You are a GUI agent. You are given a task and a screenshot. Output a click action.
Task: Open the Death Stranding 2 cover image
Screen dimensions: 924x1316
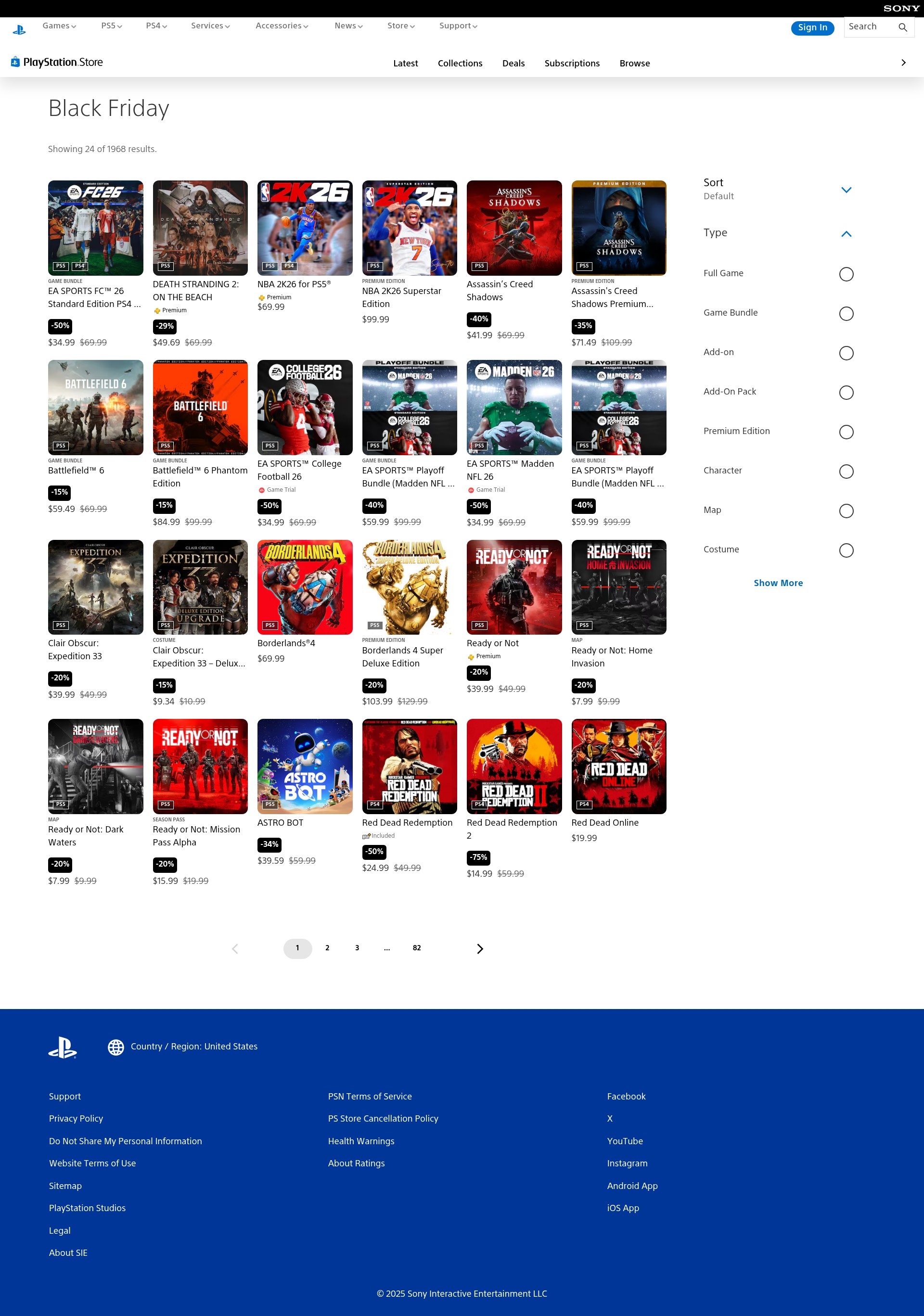(200, 228)
